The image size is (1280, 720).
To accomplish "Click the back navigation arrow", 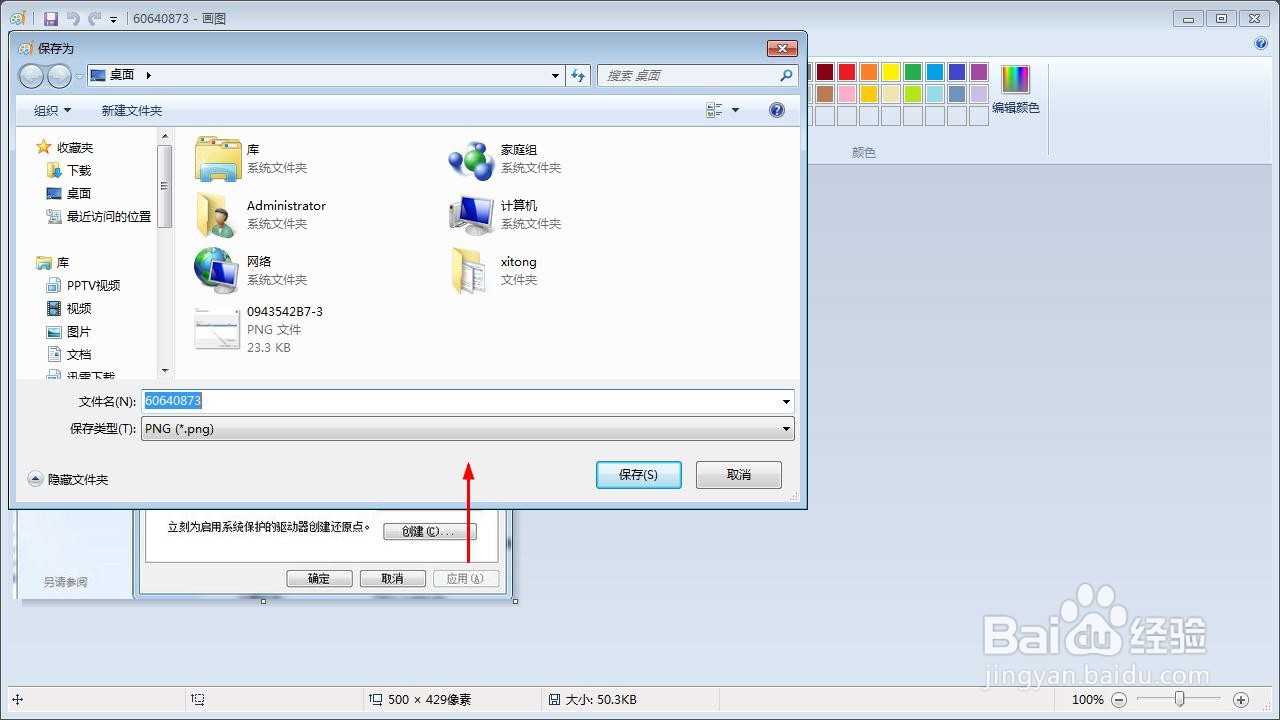I will click(x=31, y=75).
